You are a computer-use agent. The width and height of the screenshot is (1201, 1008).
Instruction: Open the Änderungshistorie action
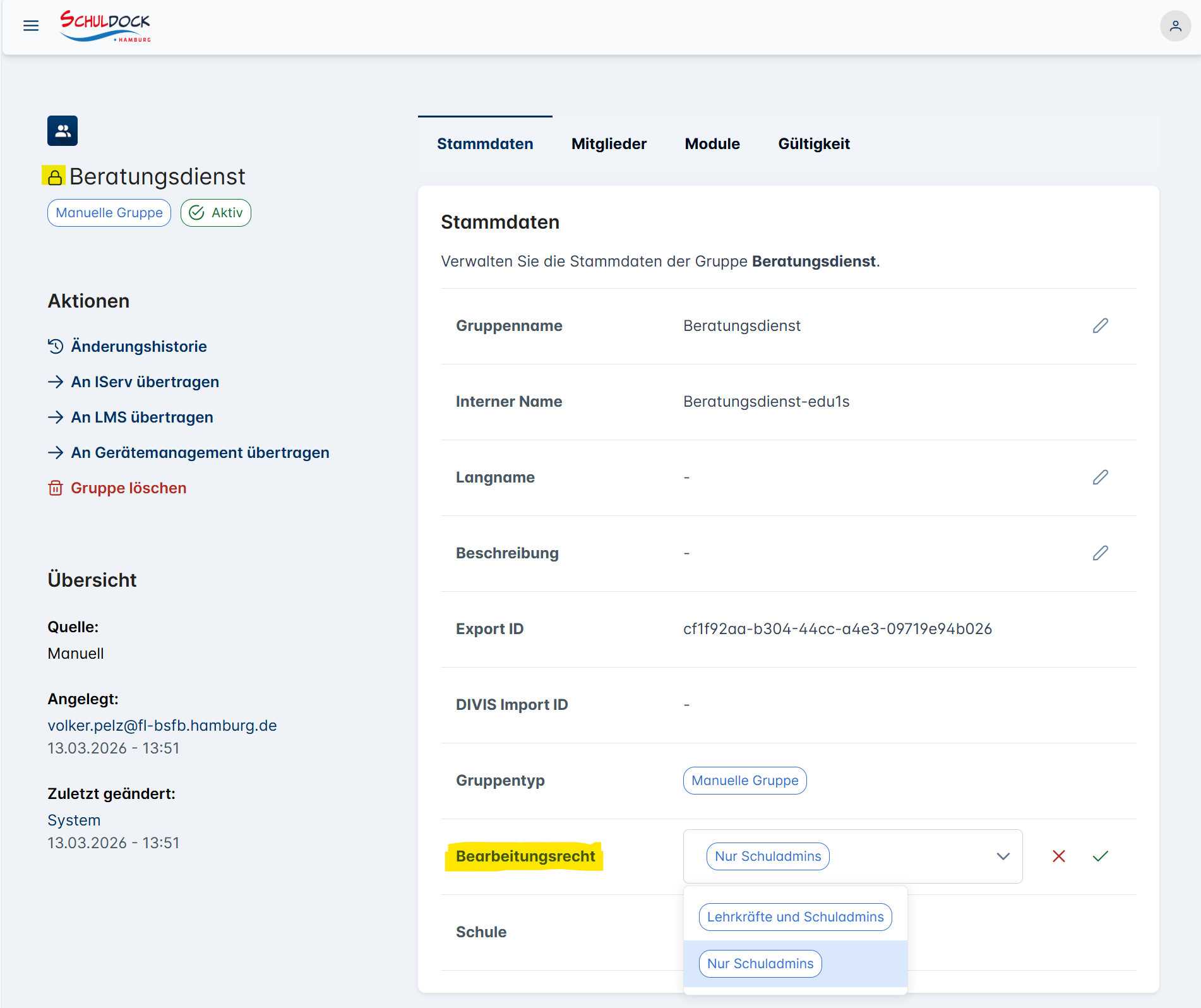[x=138, y=347]
